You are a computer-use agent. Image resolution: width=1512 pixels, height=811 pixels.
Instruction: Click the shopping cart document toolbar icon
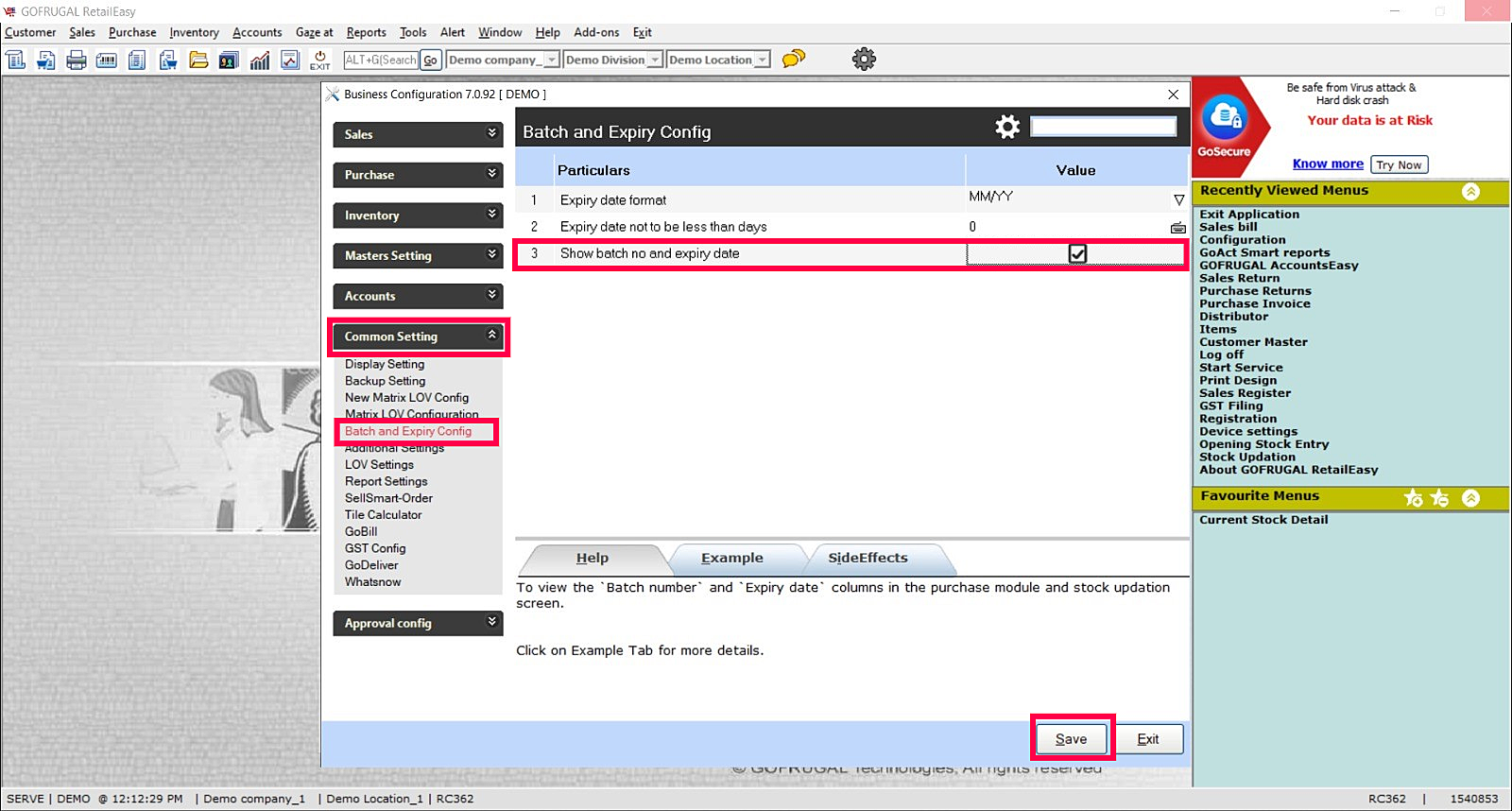point(46,60)
